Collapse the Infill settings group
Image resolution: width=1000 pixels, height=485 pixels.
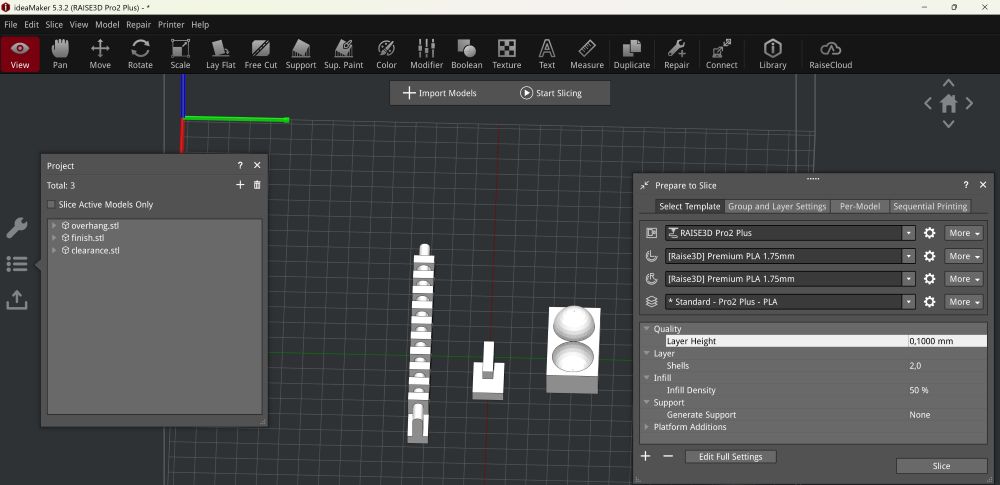click(x=647, y=378)
